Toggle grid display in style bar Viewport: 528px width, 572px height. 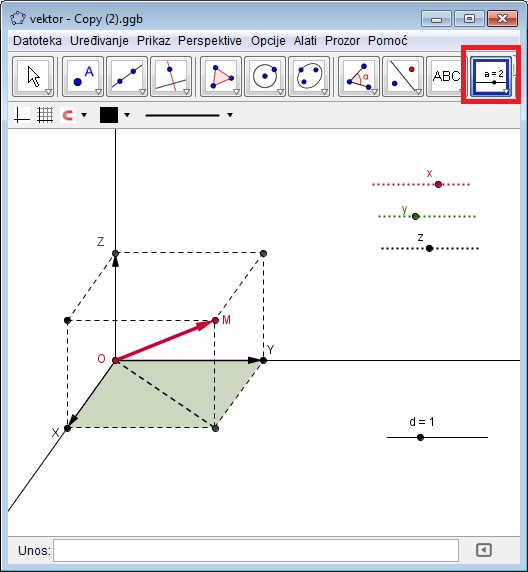[45, 115]
